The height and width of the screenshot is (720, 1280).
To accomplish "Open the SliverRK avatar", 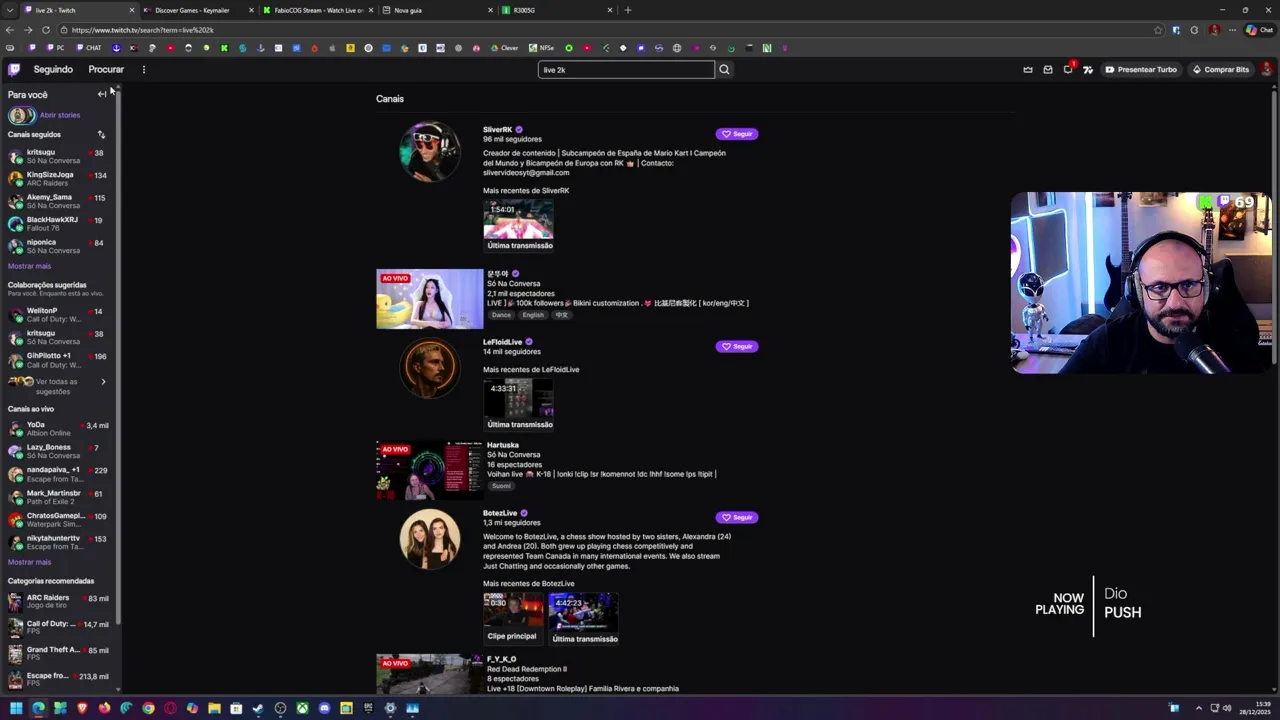I will (x=430, y=152).
